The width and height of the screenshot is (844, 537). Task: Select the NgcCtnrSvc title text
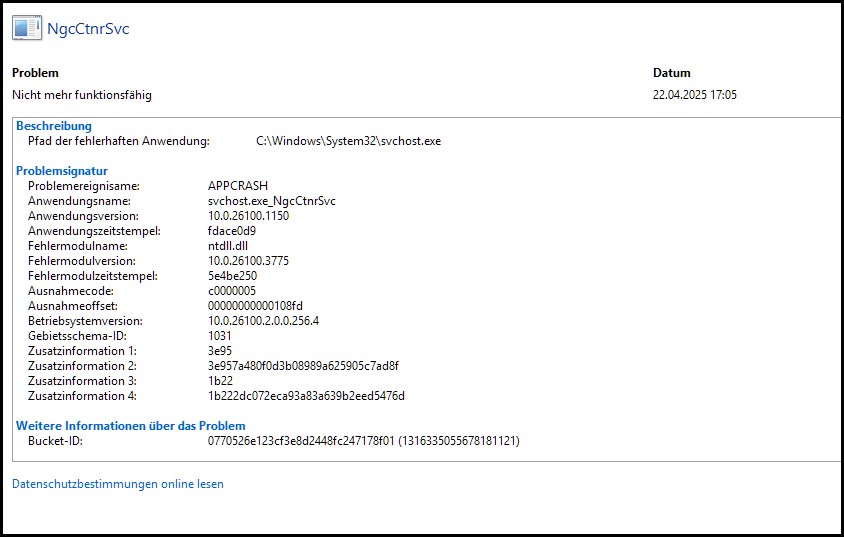(88, 29)
